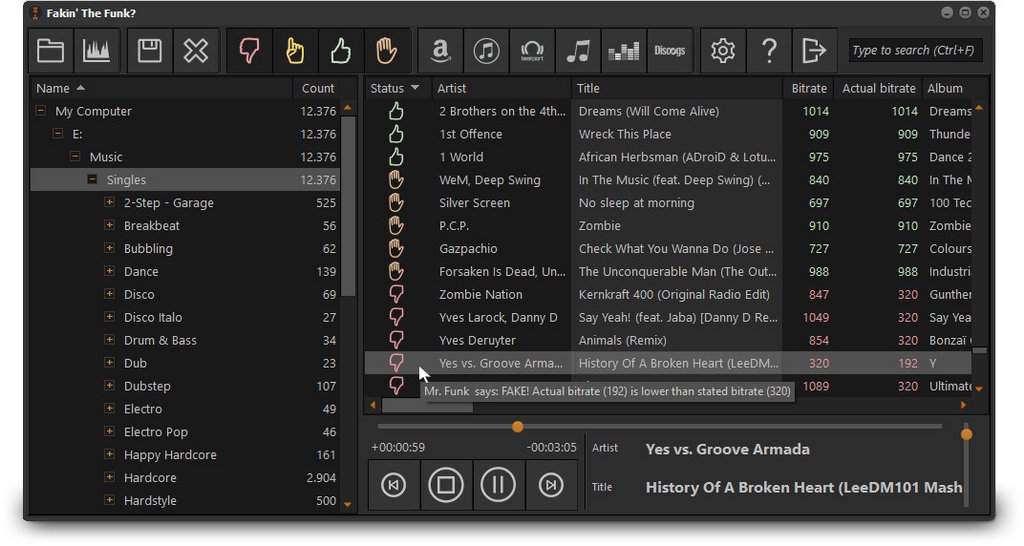Click the track list horizontal scrollbar
Screen dimensions: 1024x546
[x=427, y=406]
